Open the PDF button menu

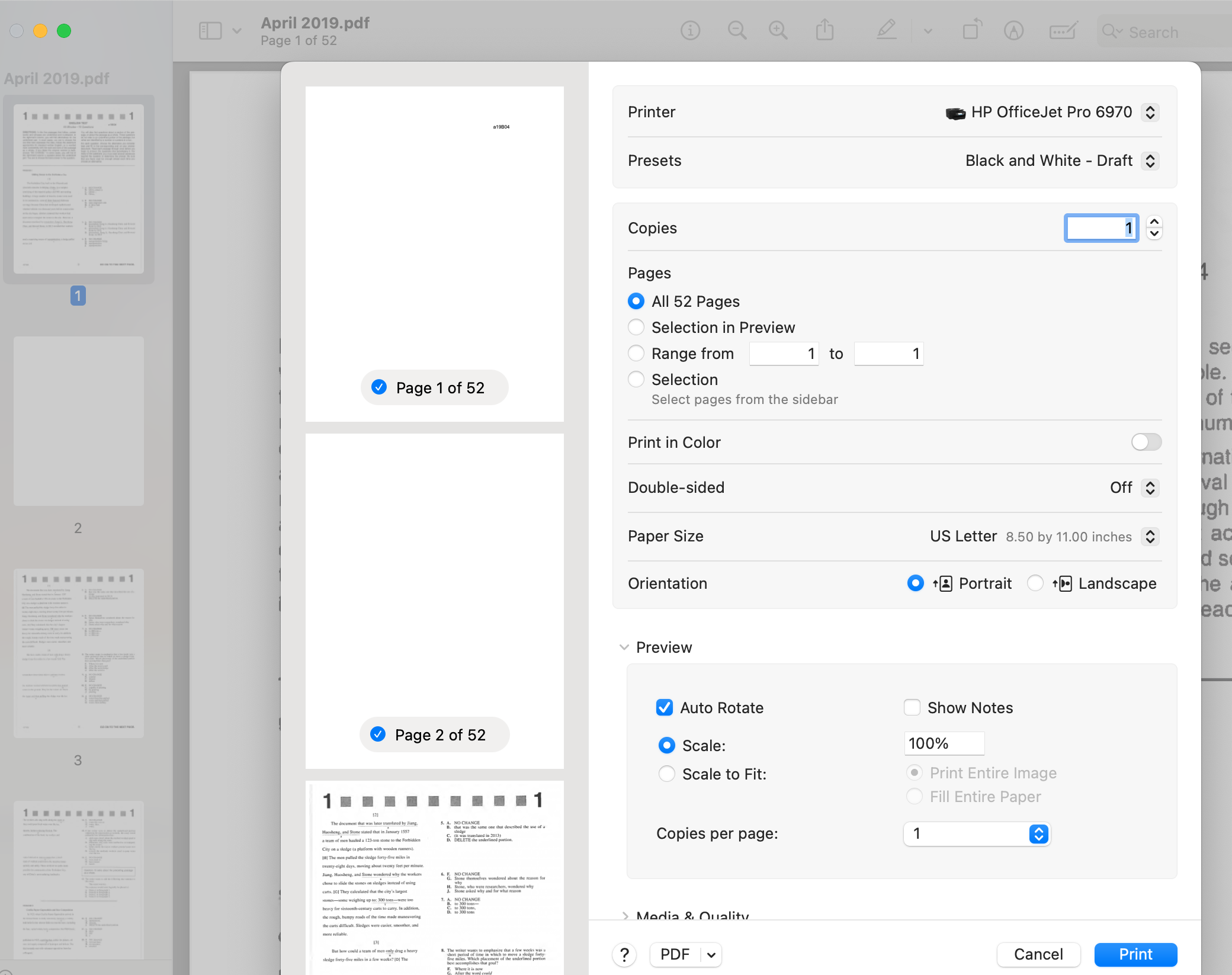click(709, 953)
